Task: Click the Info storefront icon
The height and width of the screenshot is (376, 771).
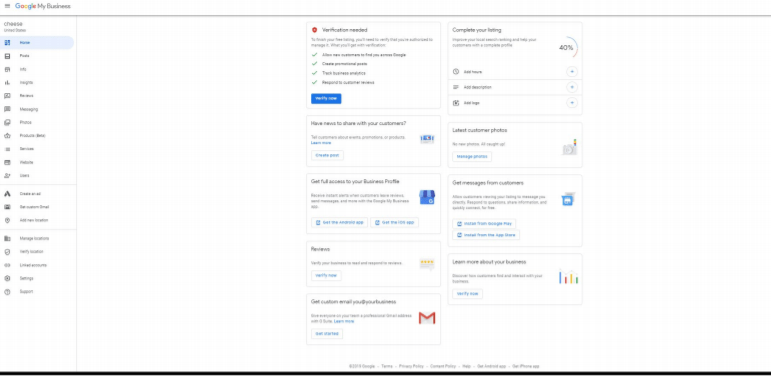Action: [7, 69]
